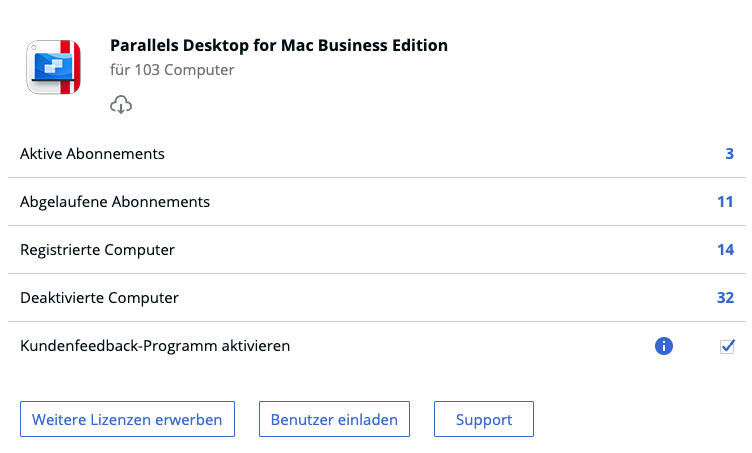Click the Benutzer einladen button
The width and height of the screenshot is (752, 453).
[x=334, y=419]
